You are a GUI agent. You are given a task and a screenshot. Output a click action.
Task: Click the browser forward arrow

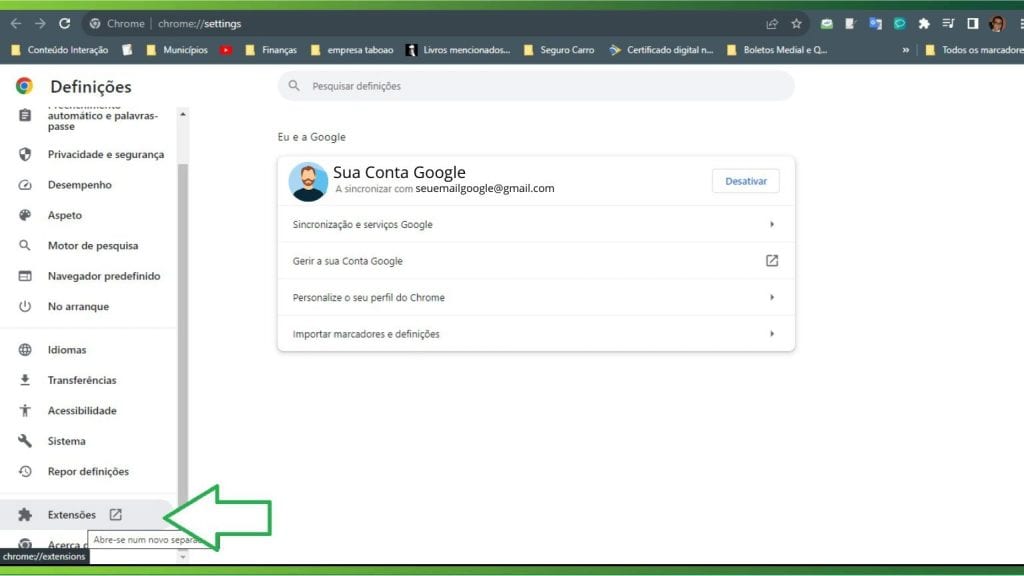pos(40,24)
